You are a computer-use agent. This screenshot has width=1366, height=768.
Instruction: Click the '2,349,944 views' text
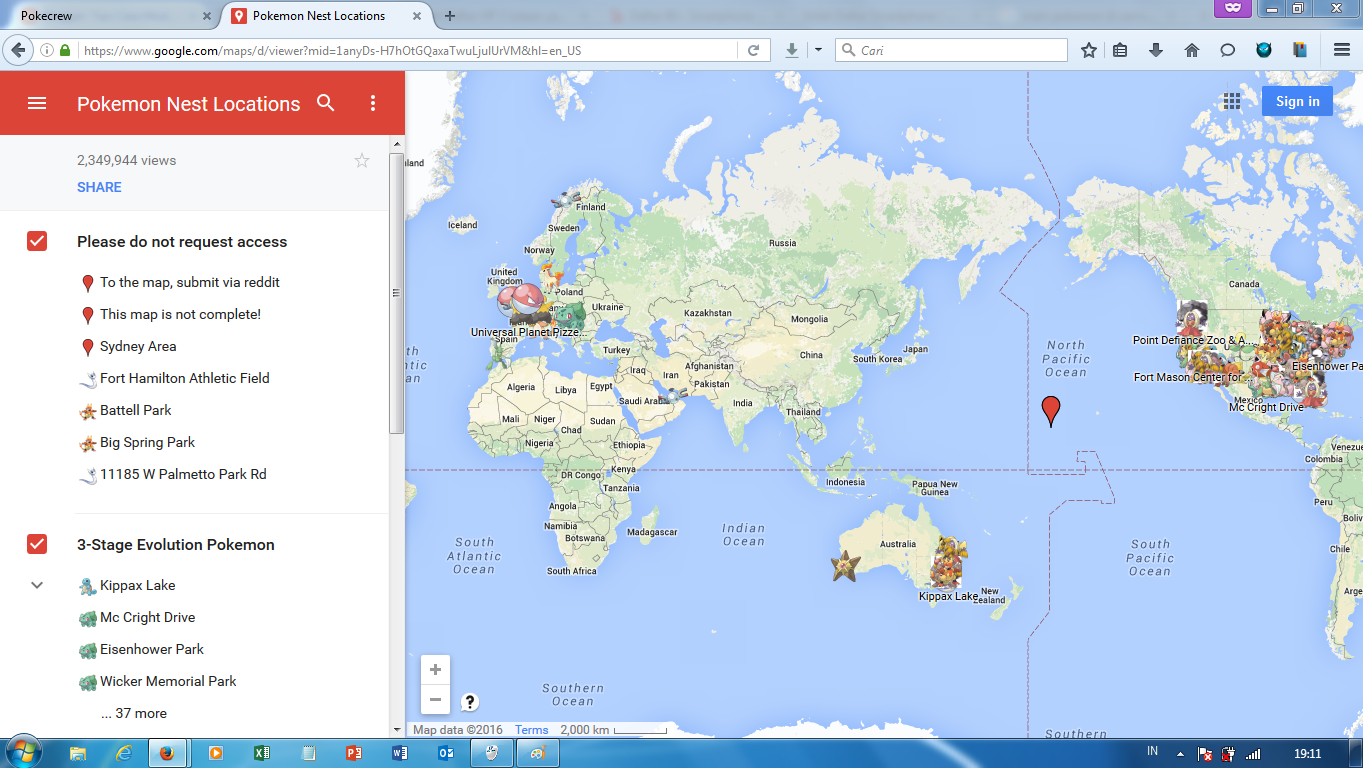pos(127,160)
